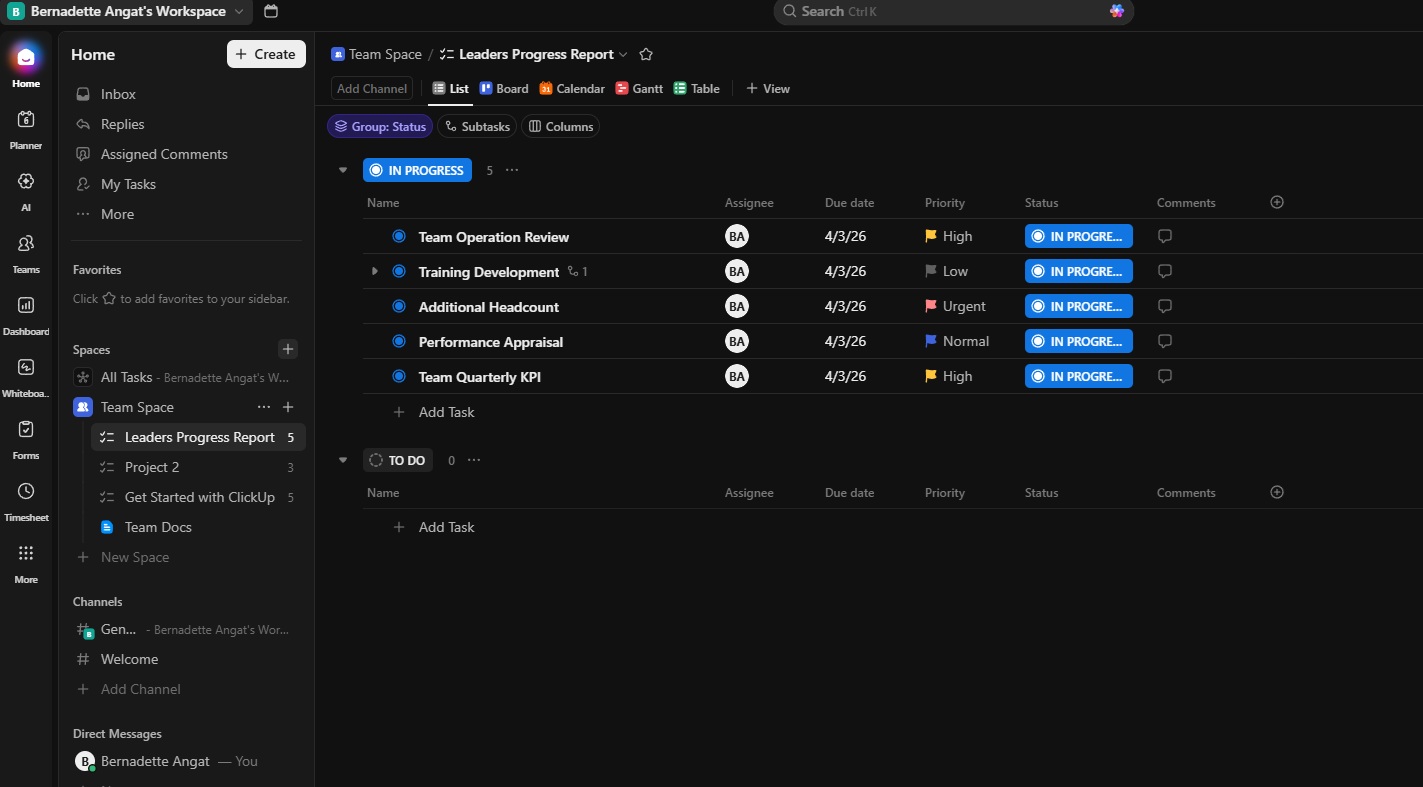Click the BA assignee avatar for Team Quarterly KPI
This screenshot has width=1423, height=787.
tap(737, 377)
